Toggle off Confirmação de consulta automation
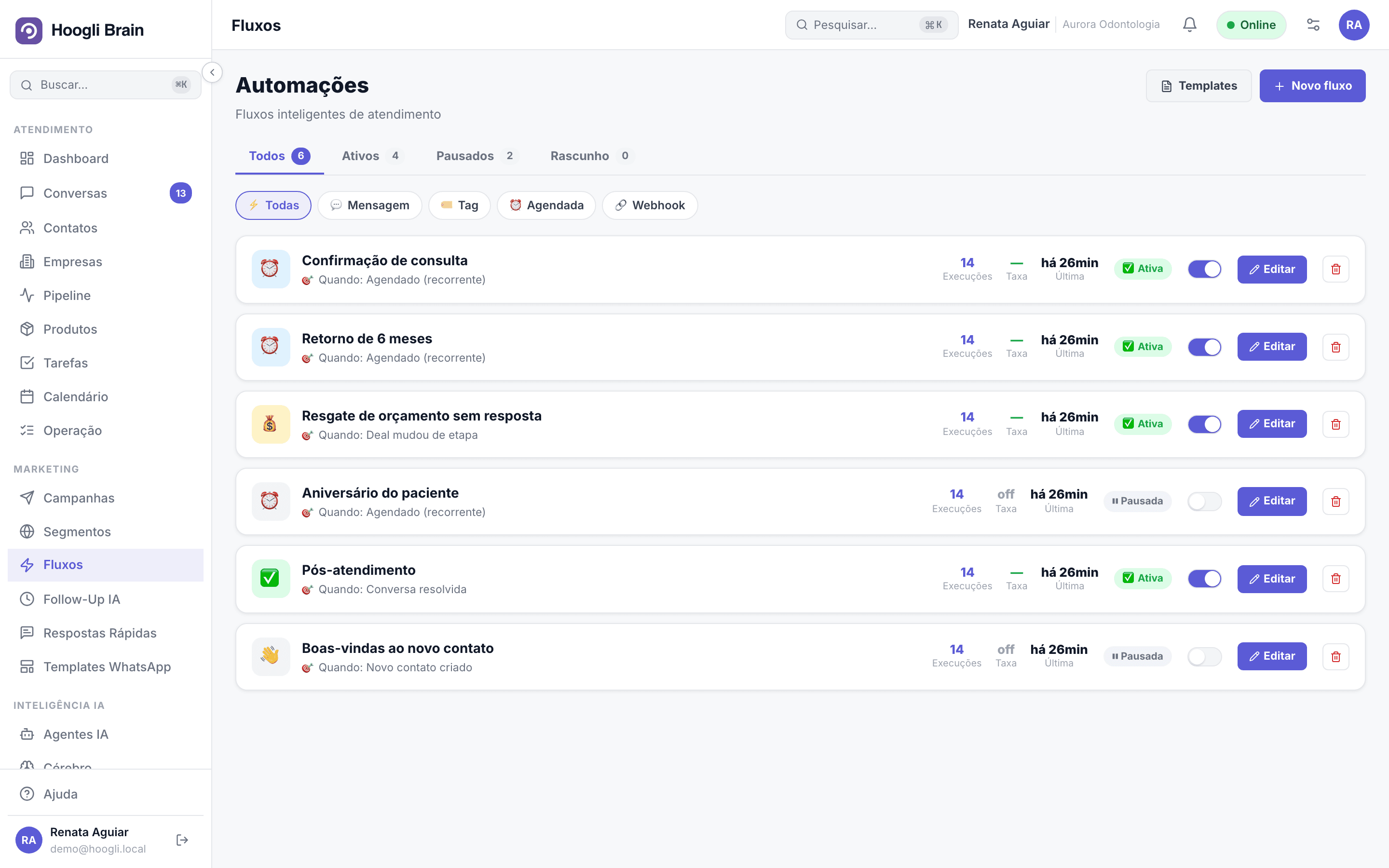The width and height of the screenshot is (1389, 868). pos(1204,269)
